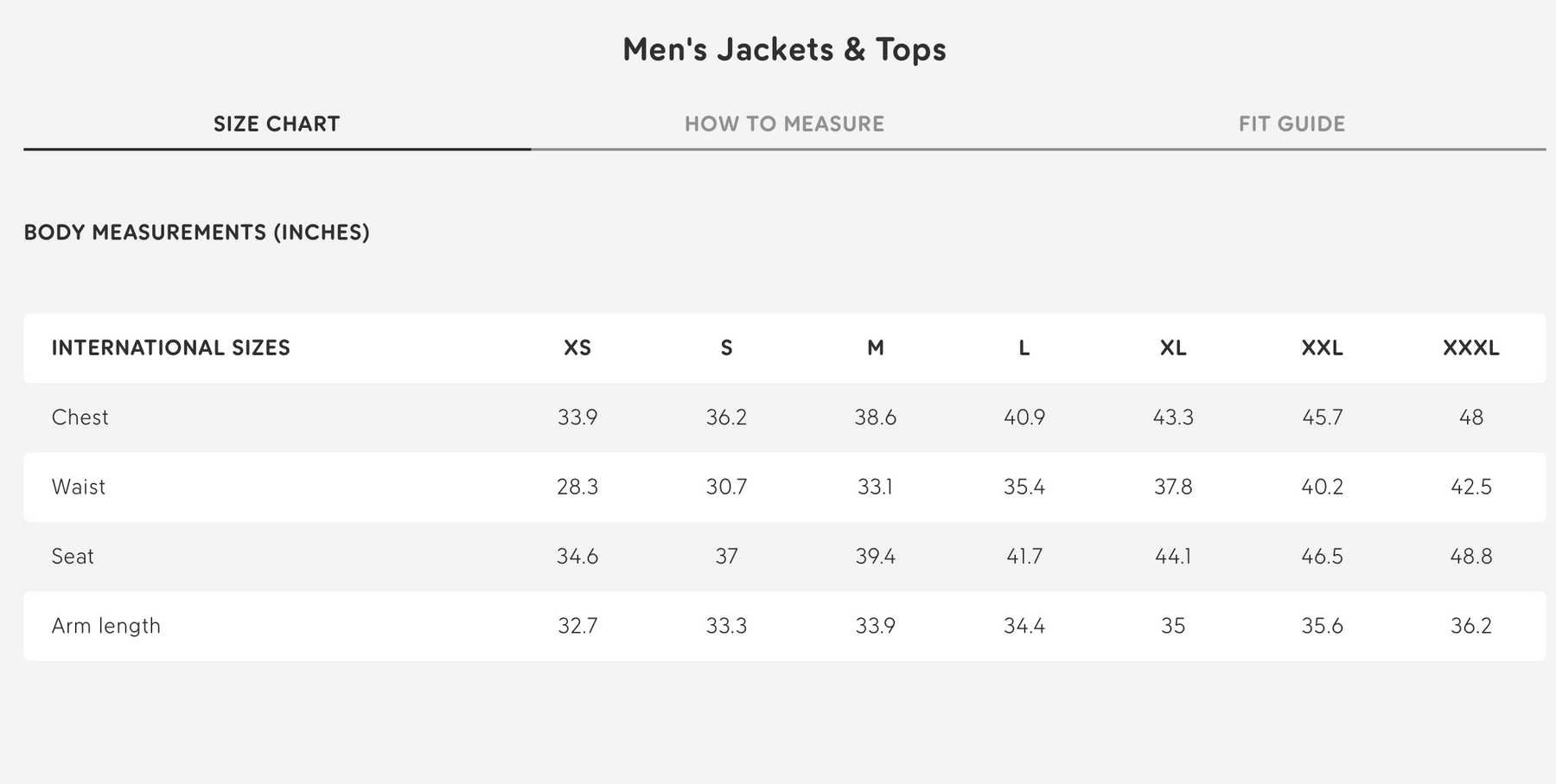Click the Men's Jackets & Tops heading

pos(784,49)
